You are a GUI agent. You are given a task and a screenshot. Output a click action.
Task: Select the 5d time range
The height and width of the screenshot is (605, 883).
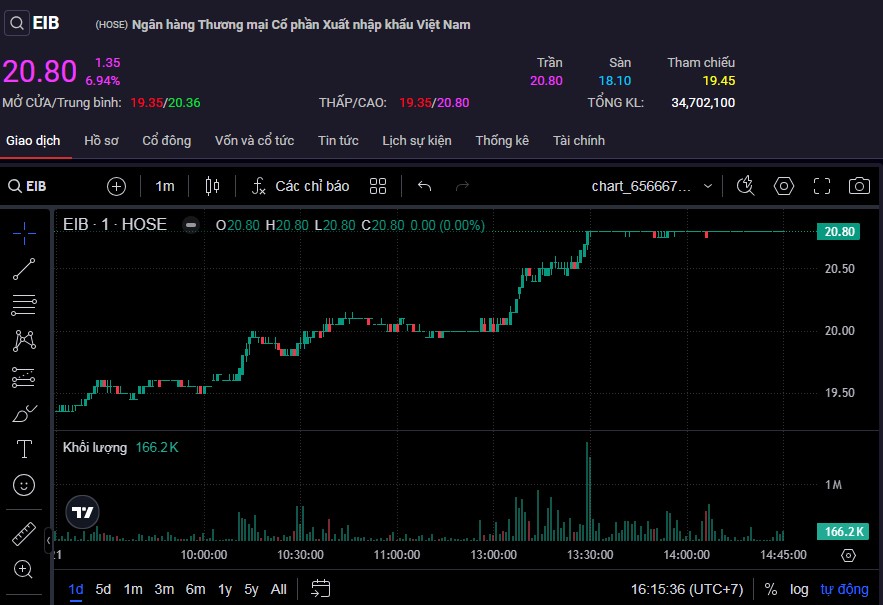point(103,589)
